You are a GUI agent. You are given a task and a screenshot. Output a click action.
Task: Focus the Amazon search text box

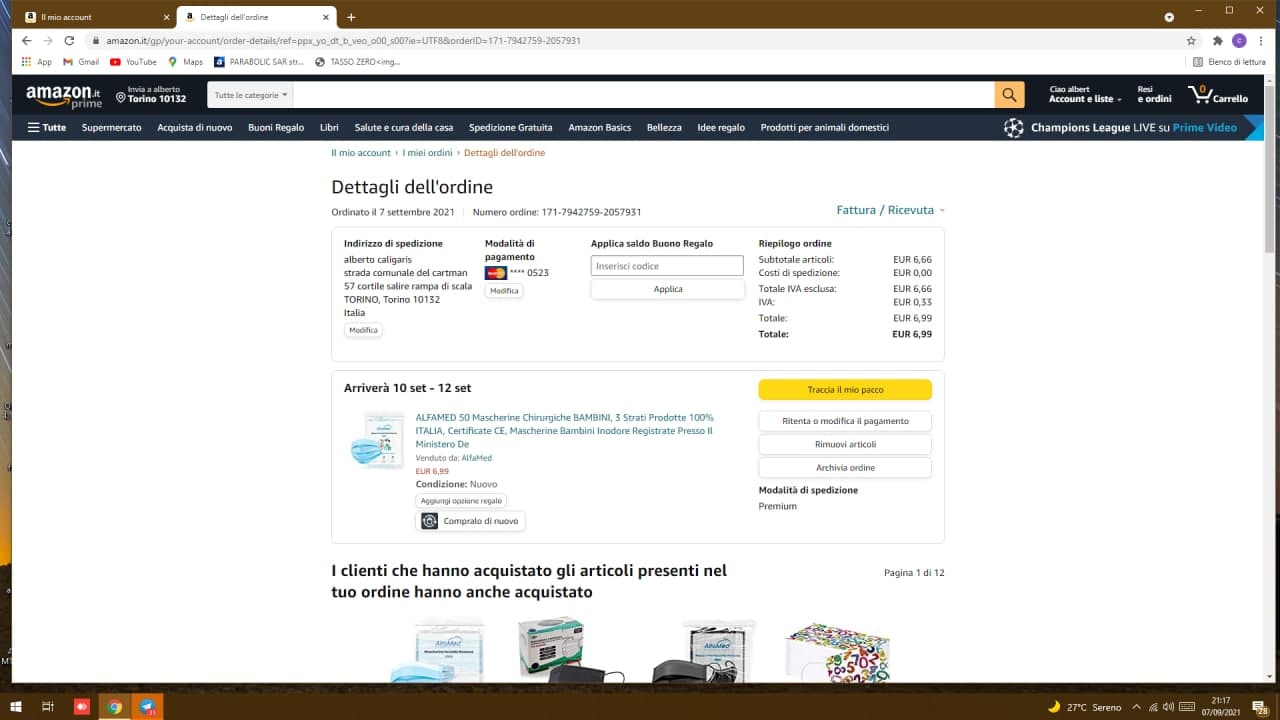644,95
